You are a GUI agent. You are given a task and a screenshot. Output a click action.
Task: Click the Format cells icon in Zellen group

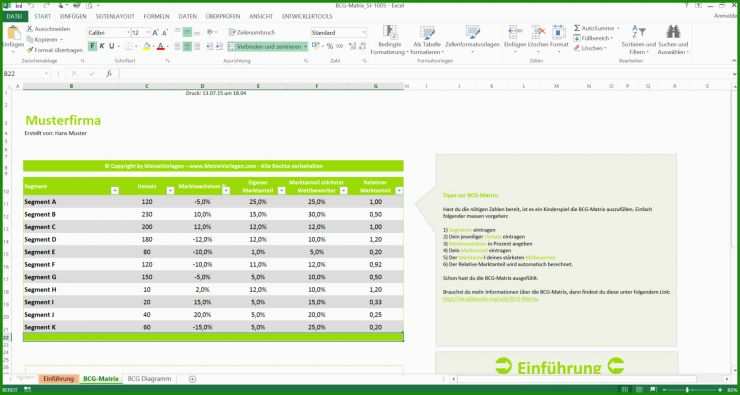(559, 32)
